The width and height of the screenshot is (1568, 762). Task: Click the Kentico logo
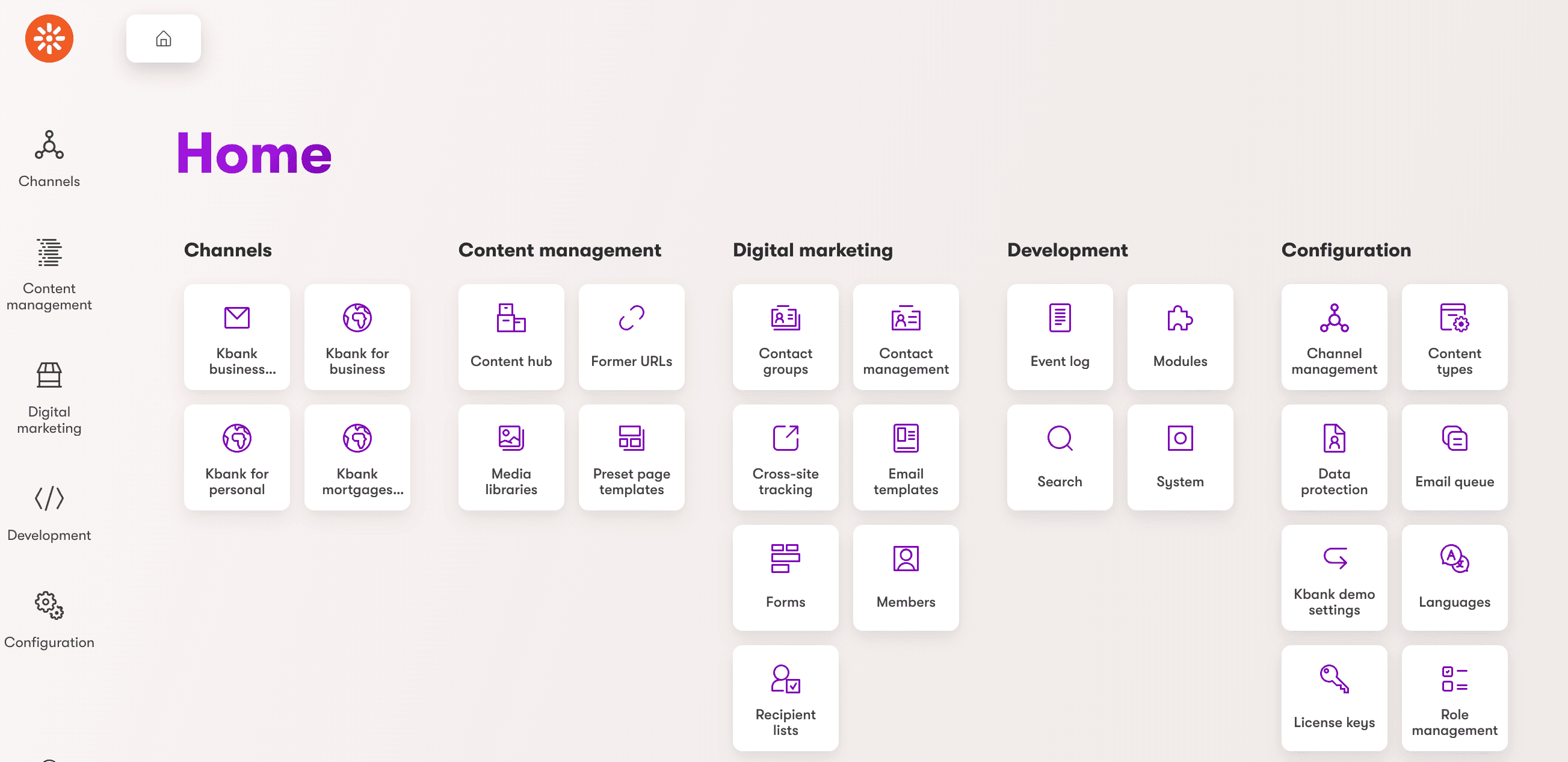(x=49, y=39)
